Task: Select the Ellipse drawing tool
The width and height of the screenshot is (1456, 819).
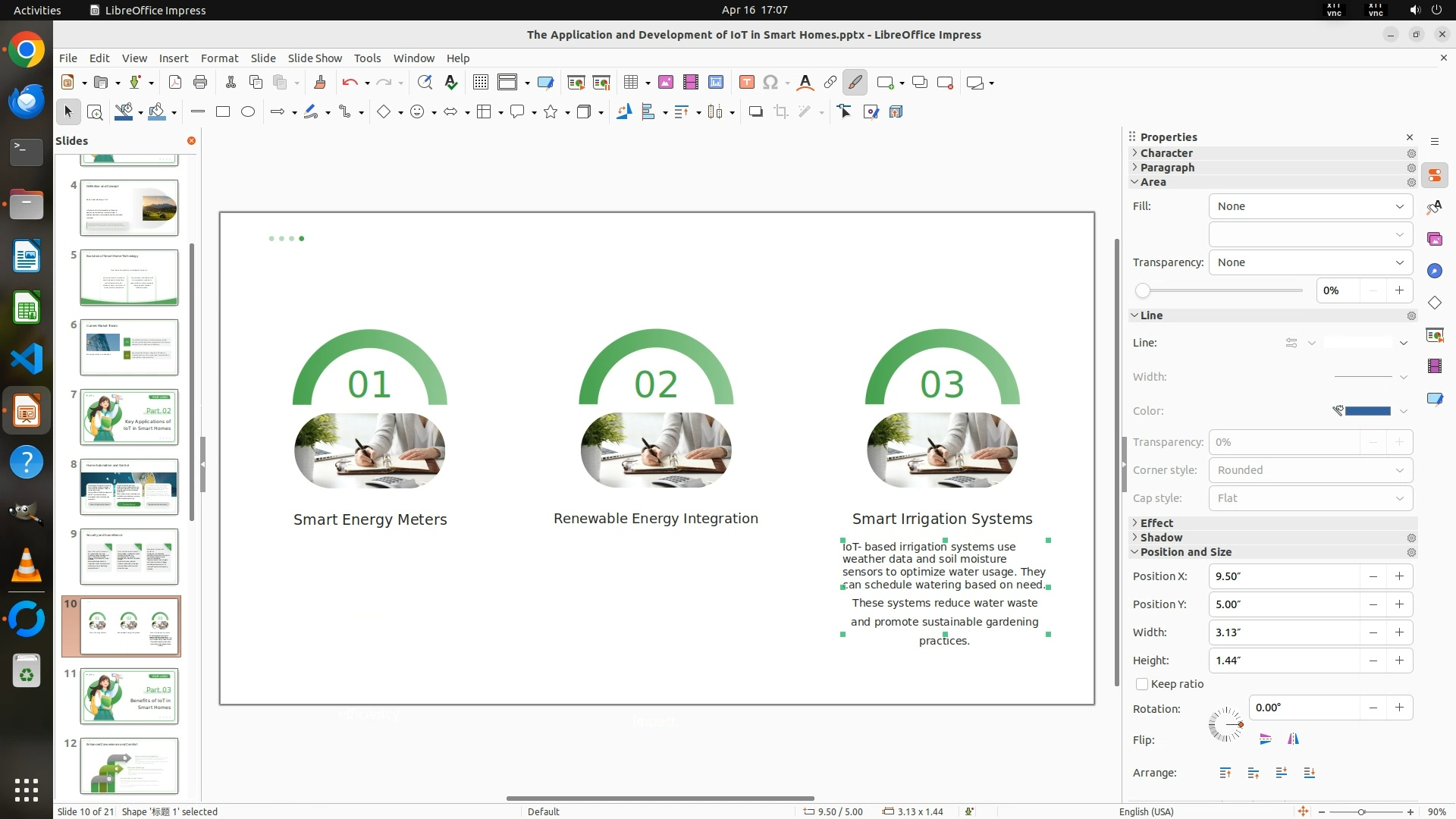Action: point(248,112)
